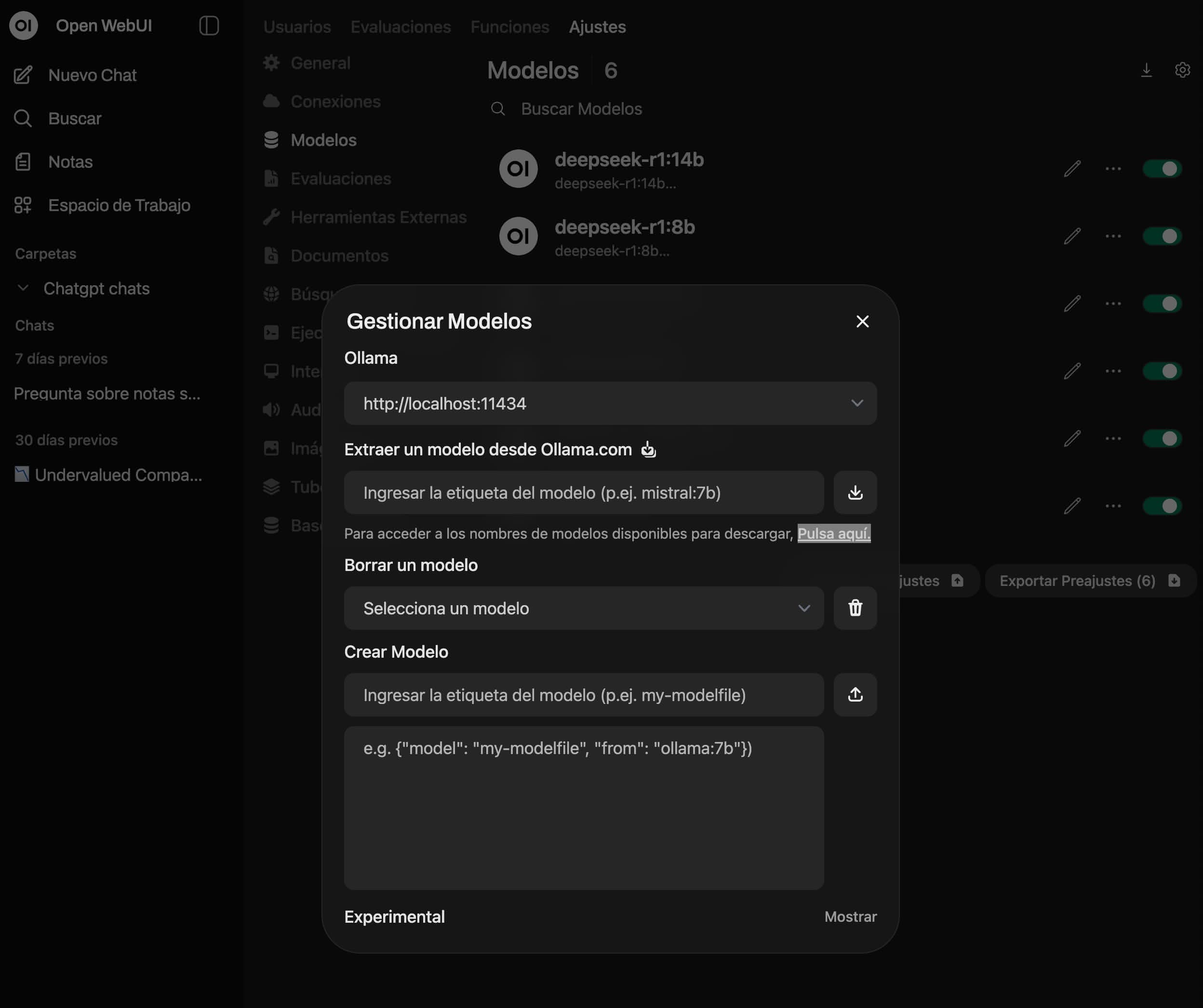The image size is (1203, 1008).
Task: Toggle off the deepseek-r1:8b model switch
Action: tap(1162, 237)
